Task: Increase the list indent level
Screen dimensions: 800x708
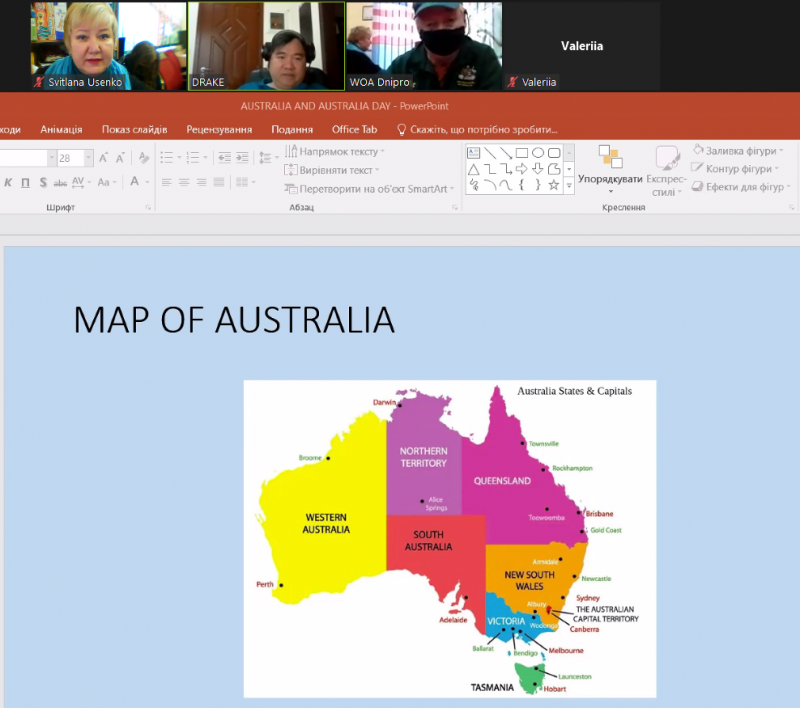Action: tap(242, 158)
